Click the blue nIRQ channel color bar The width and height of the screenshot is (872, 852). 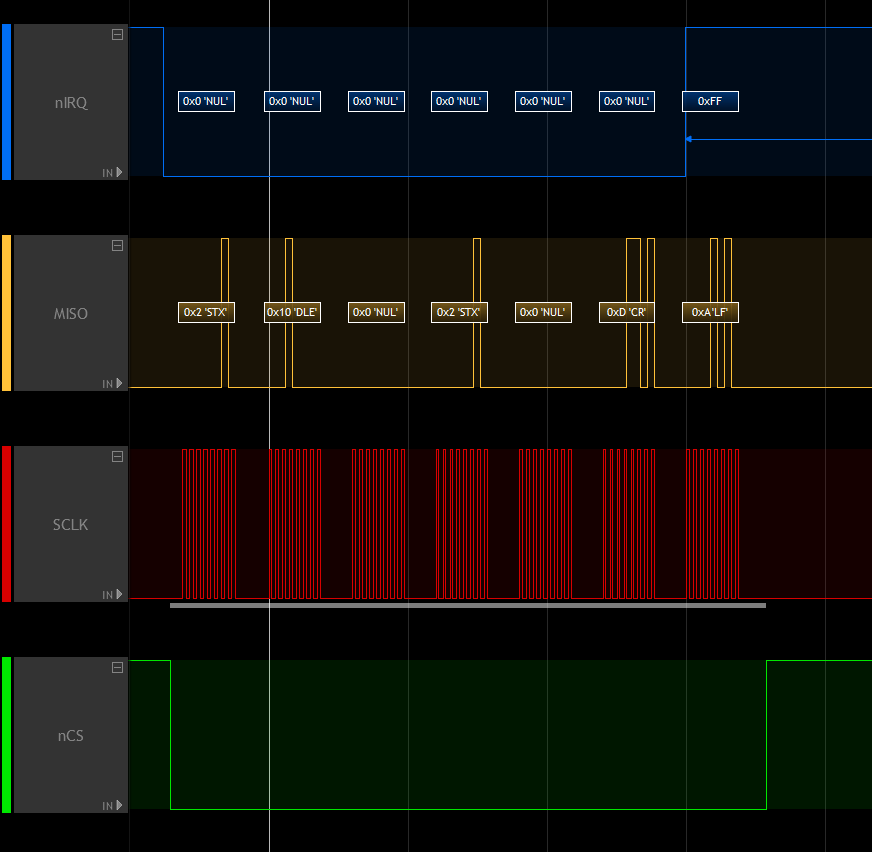(5, 102)
